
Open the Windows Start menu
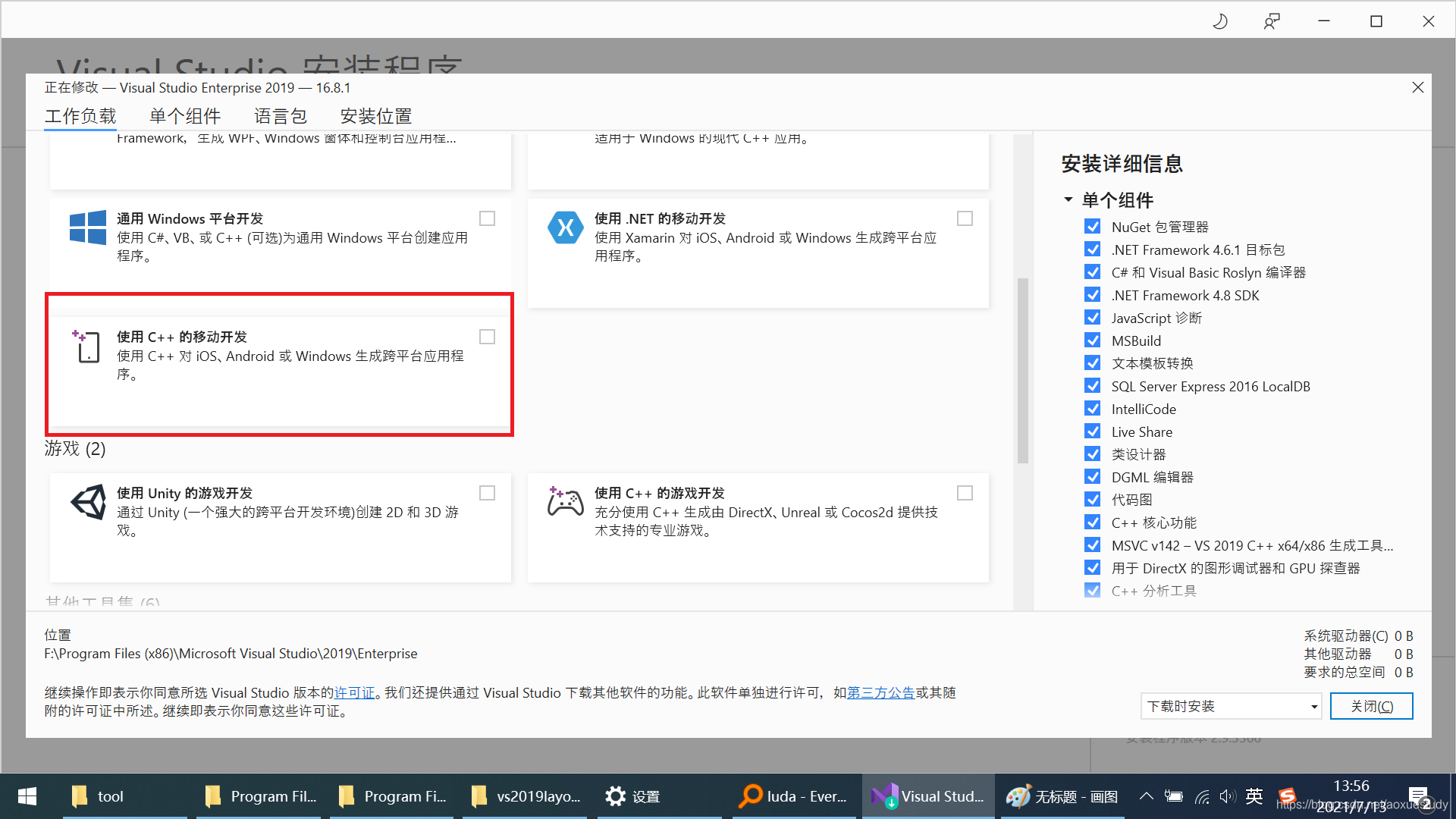(27, 796)
